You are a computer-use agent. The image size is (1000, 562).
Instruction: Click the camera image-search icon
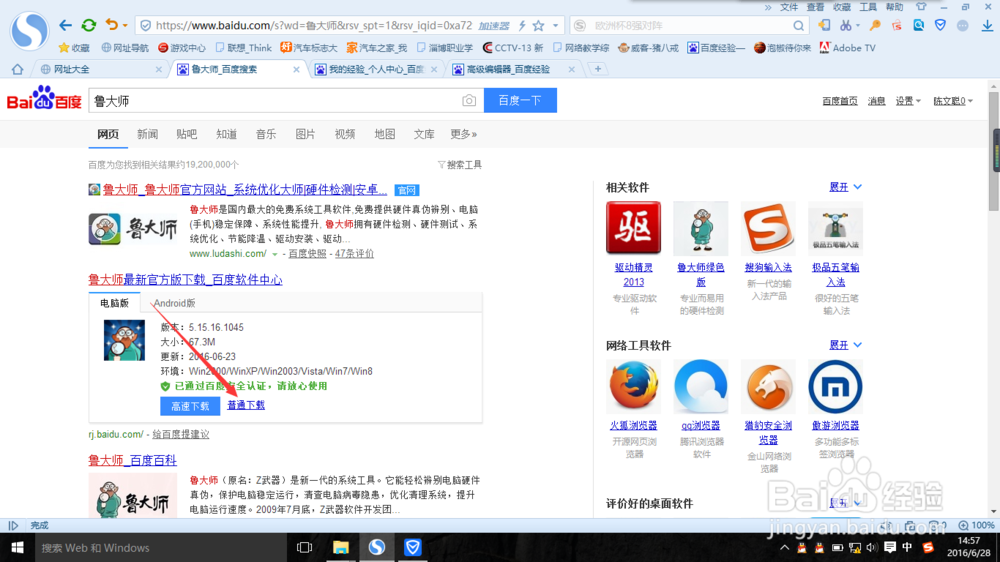pyautogui.click(x=469, y=101)
